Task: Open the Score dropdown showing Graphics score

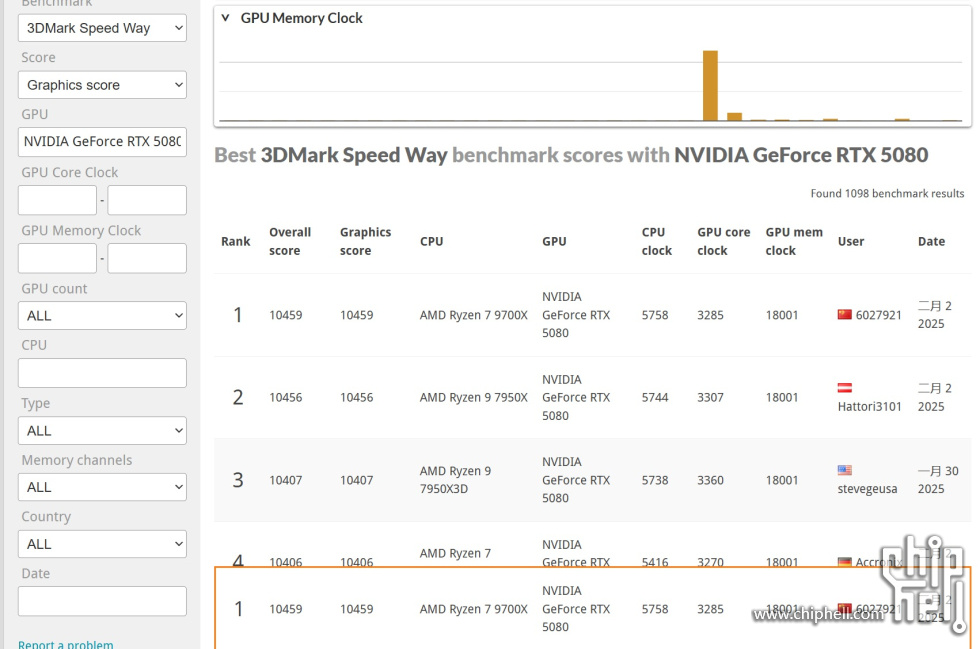Action: point(102,85)
